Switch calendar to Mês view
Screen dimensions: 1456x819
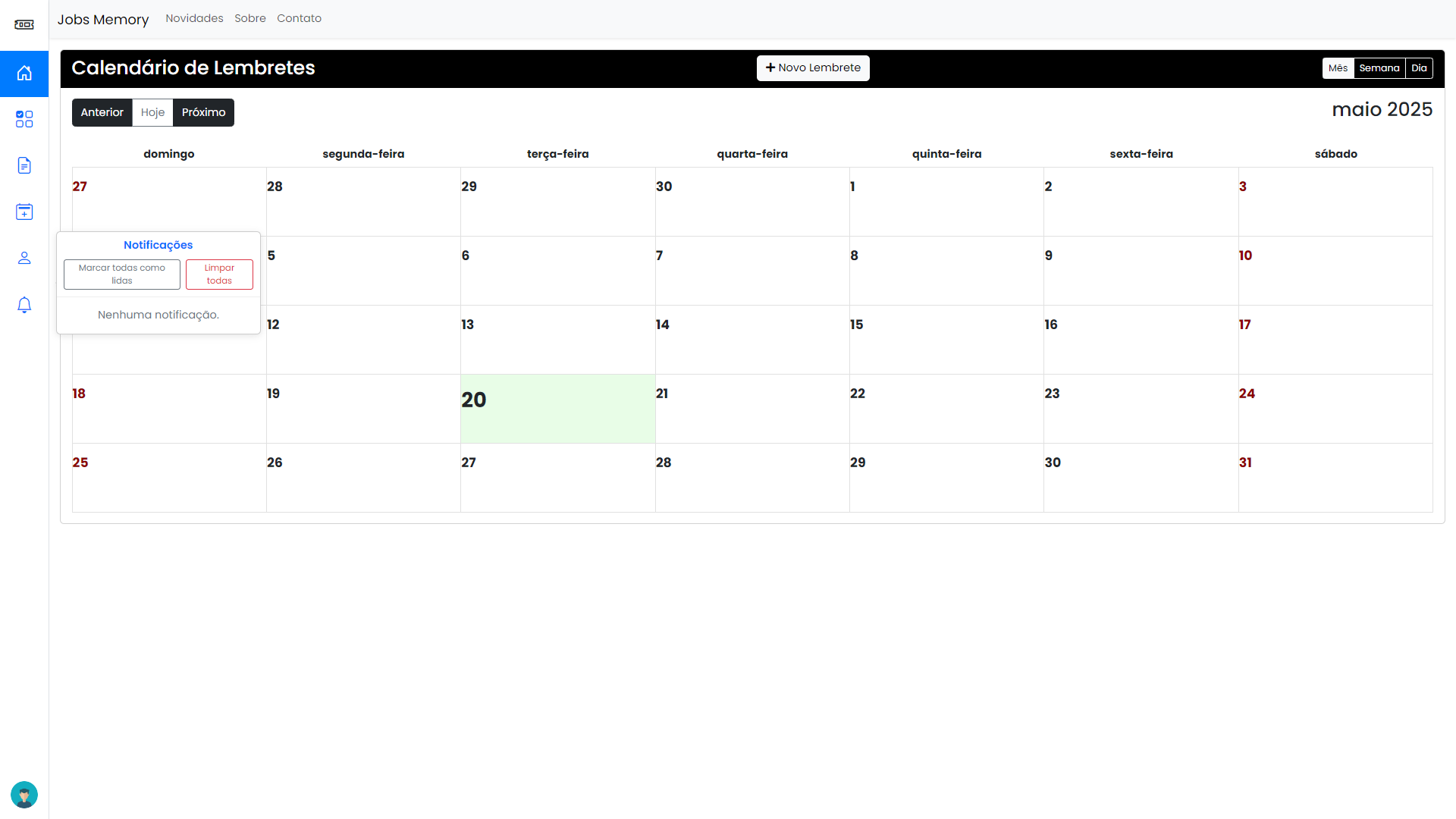pos(1338,68)
